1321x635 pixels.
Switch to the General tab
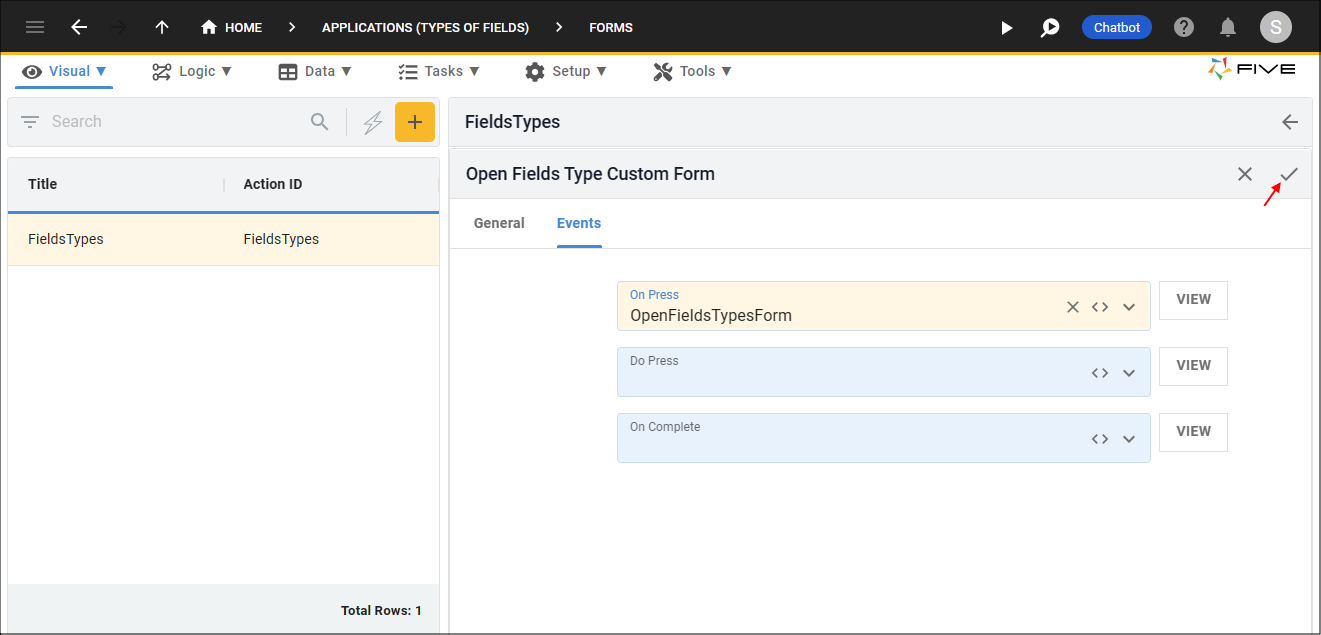499,223
